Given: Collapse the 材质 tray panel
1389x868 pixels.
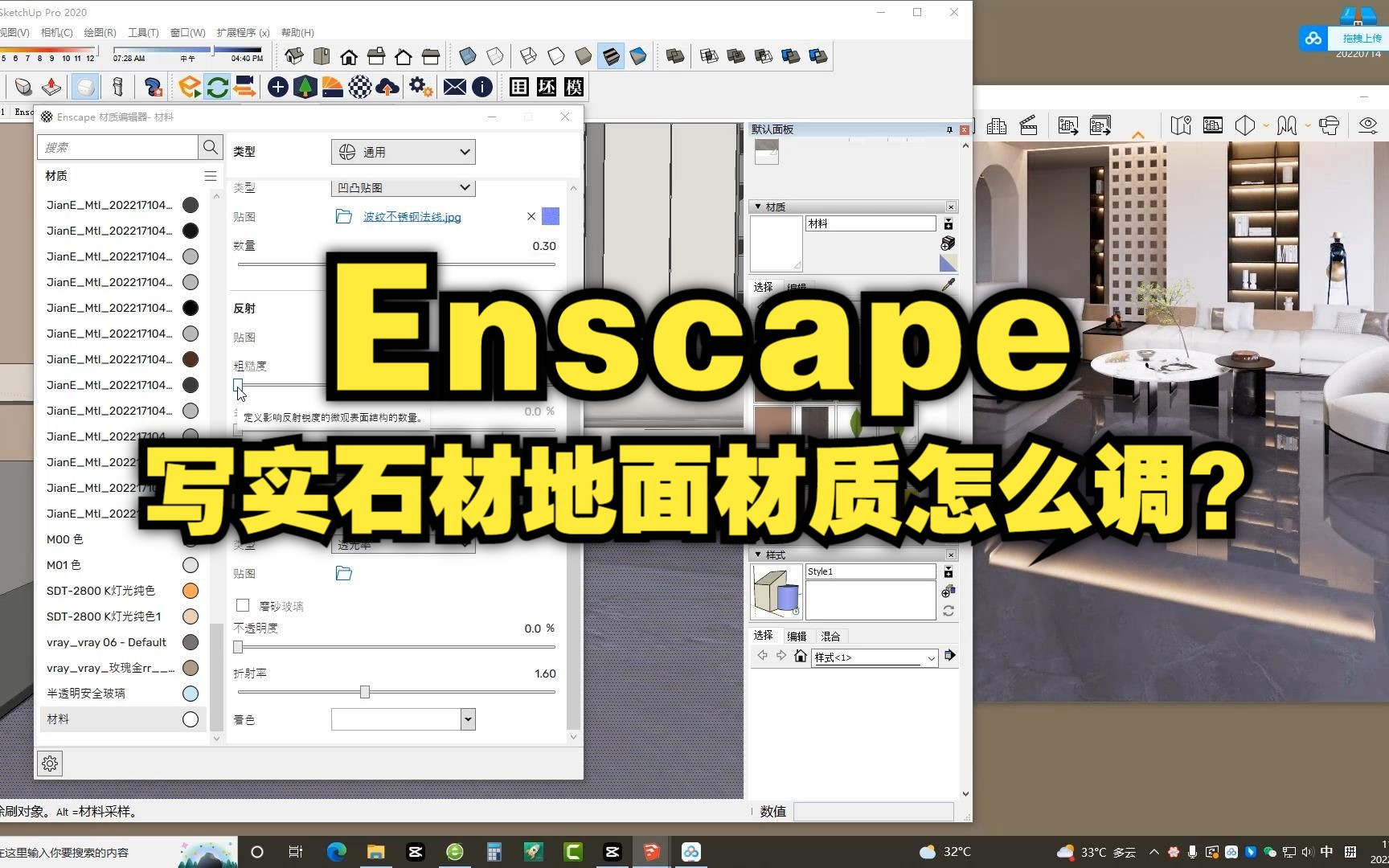Looking at the screenshot, I should pos(758,207).
